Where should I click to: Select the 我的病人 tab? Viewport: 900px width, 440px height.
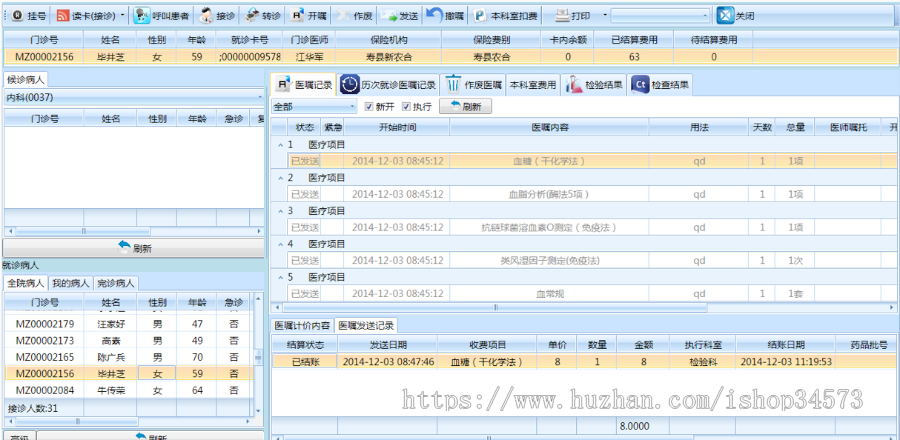(x=71, y=283)
